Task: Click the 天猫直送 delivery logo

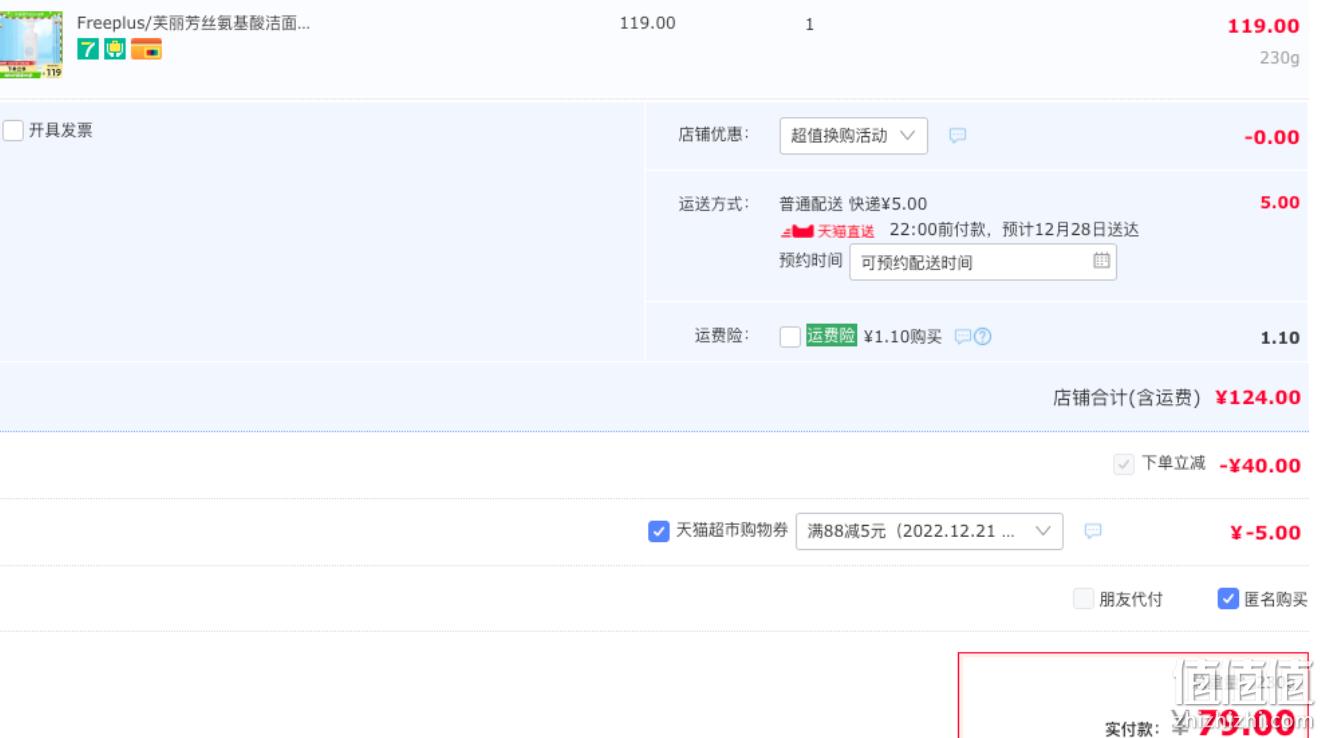Action: coord(827,231)
